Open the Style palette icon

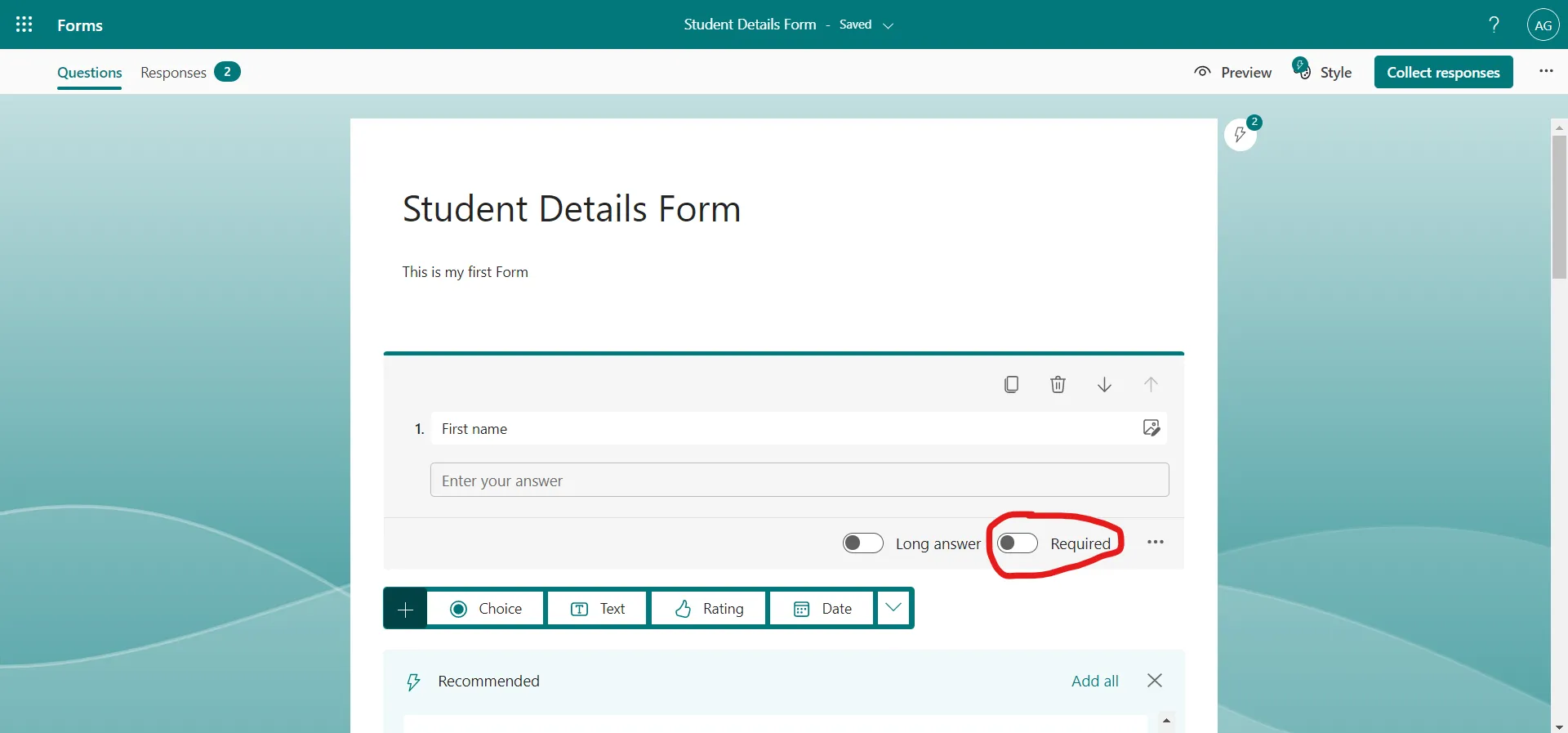tap(1301, 69)
